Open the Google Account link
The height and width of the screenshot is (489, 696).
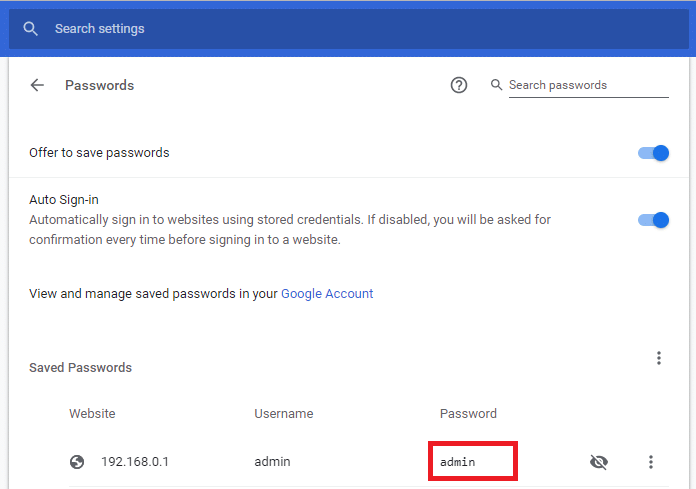(x=327, y=294)
